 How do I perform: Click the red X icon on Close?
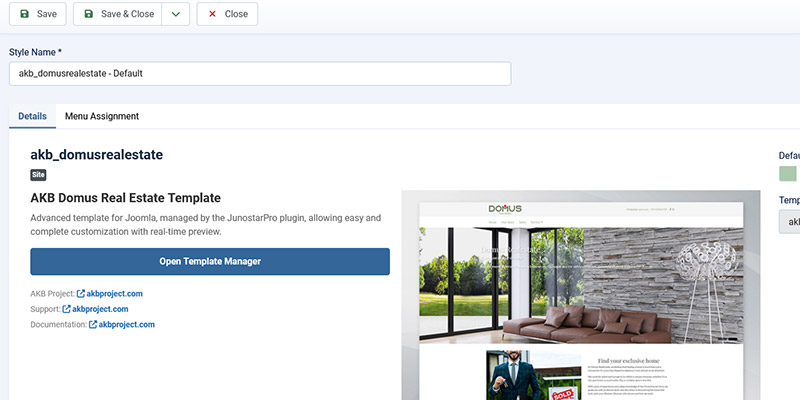211,14
